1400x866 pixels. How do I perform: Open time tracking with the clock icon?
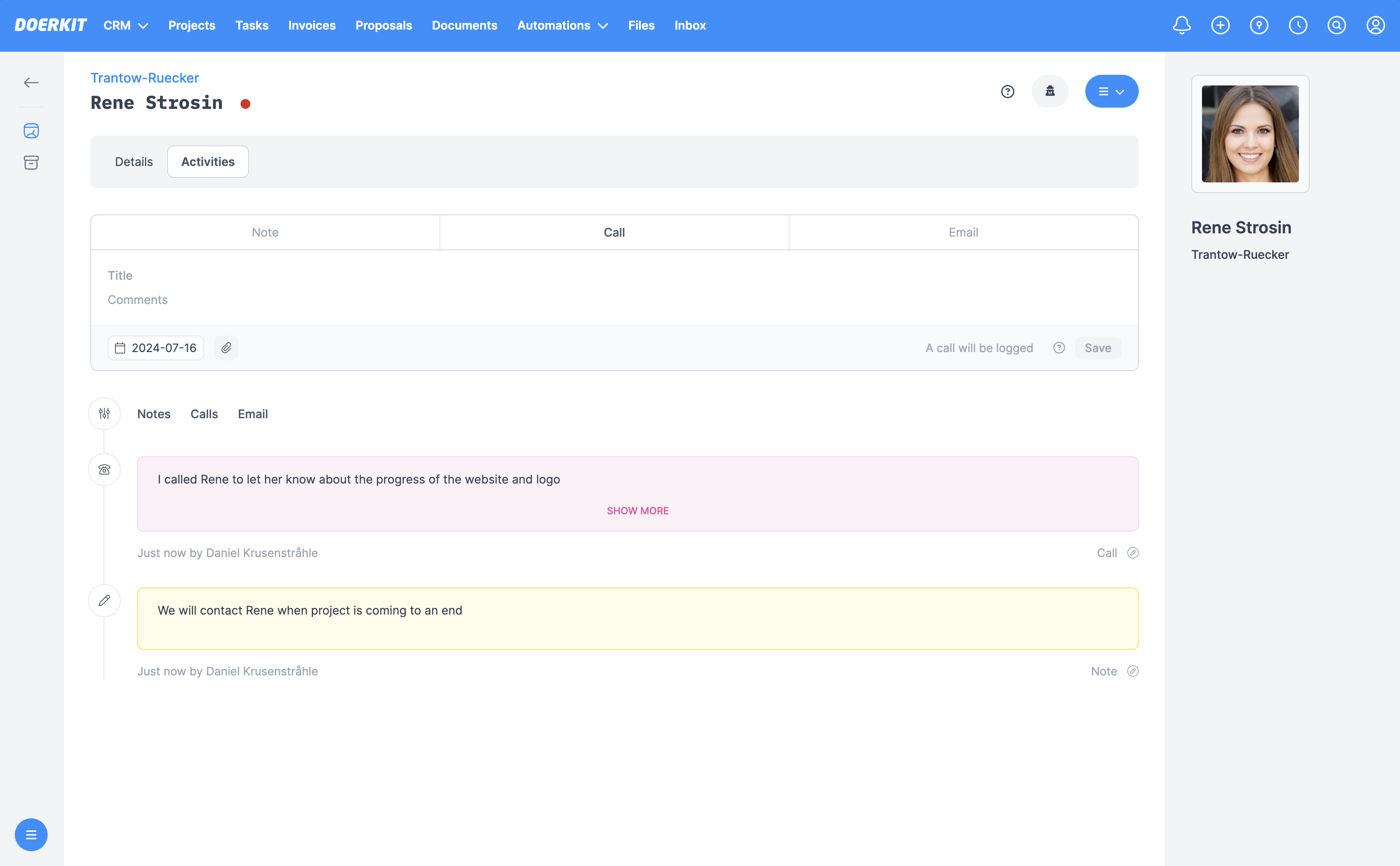(1298, 25)
